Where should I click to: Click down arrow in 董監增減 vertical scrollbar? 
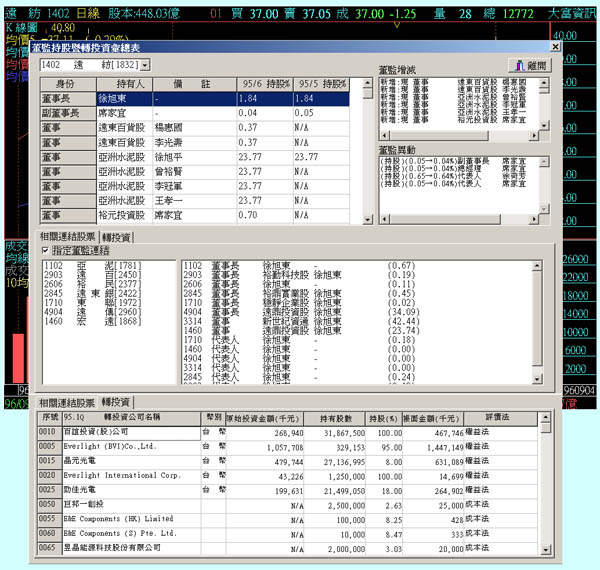click(x=544, y=125)
